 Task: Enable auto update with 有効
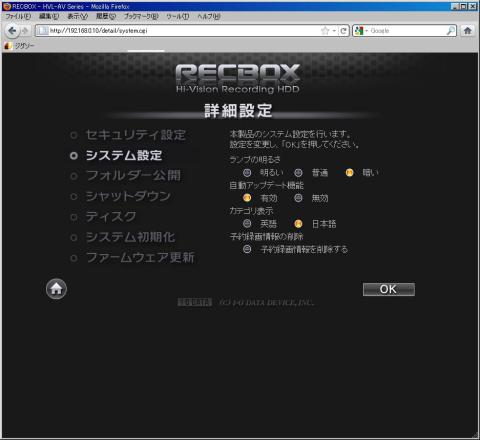click(247, 198)
